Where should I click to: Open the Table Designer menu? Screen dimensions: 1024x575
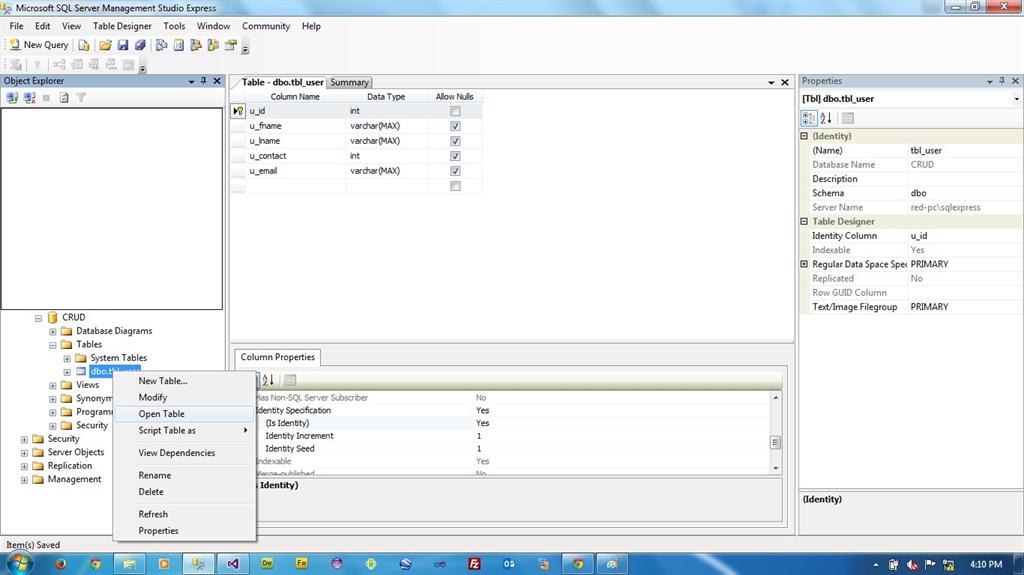(122, 26)
